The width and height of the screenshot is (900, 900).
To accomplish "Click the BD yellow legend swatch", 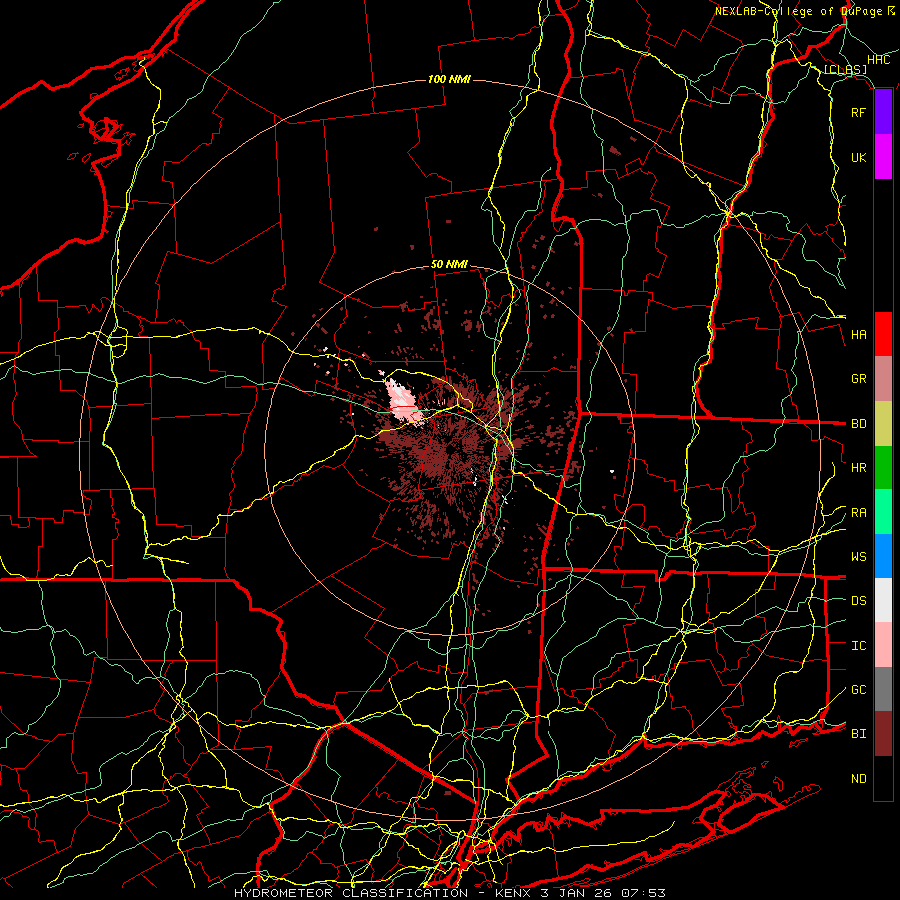I will [883, 424].
